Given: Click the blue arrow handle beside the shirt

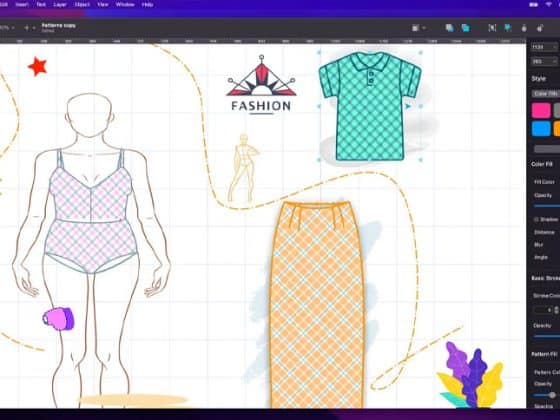Looking at the screenshot, I should click(x=408, y=106).
